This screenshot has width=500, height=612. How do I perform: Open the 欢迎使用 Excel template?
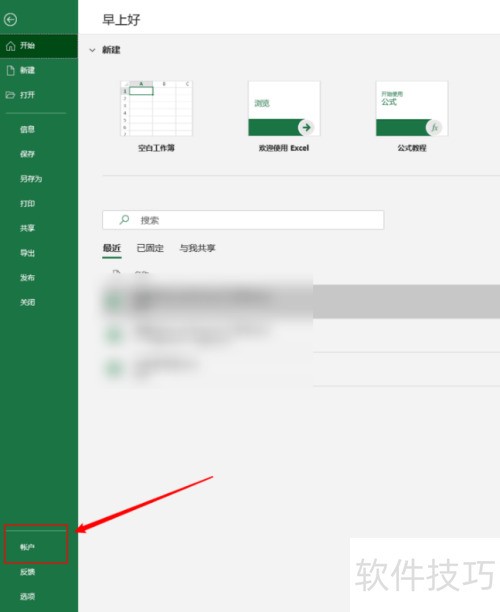pos(284,116)
